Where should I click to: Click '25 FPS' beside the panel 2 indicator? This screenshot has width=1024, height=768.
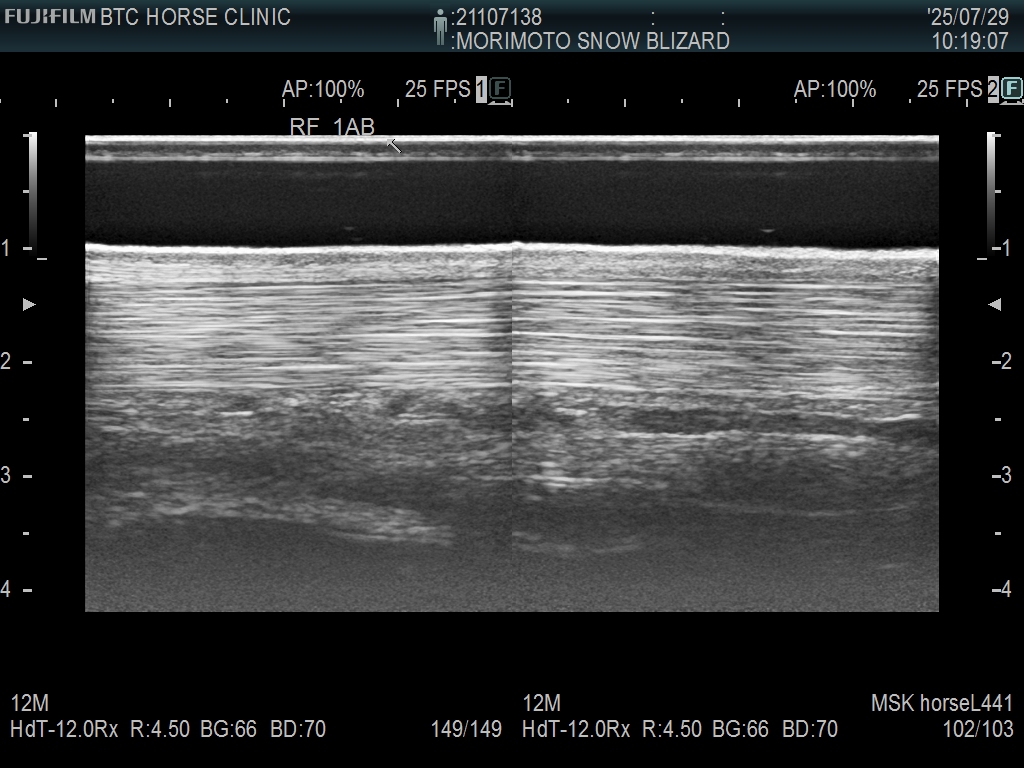click(x=950, y=89)
